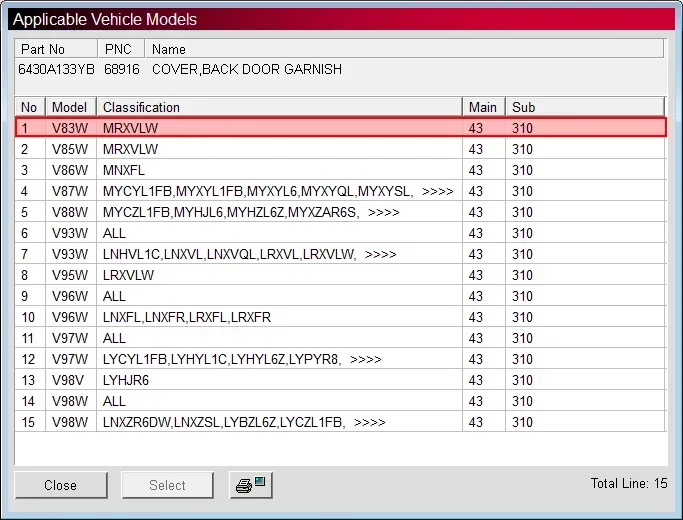Image resolution: width=683 pixels, height=520 pixels.
Task: Expand >>>> for MYCYL1FB,MYXYL1FB list
Action: [x=437, y=191]
